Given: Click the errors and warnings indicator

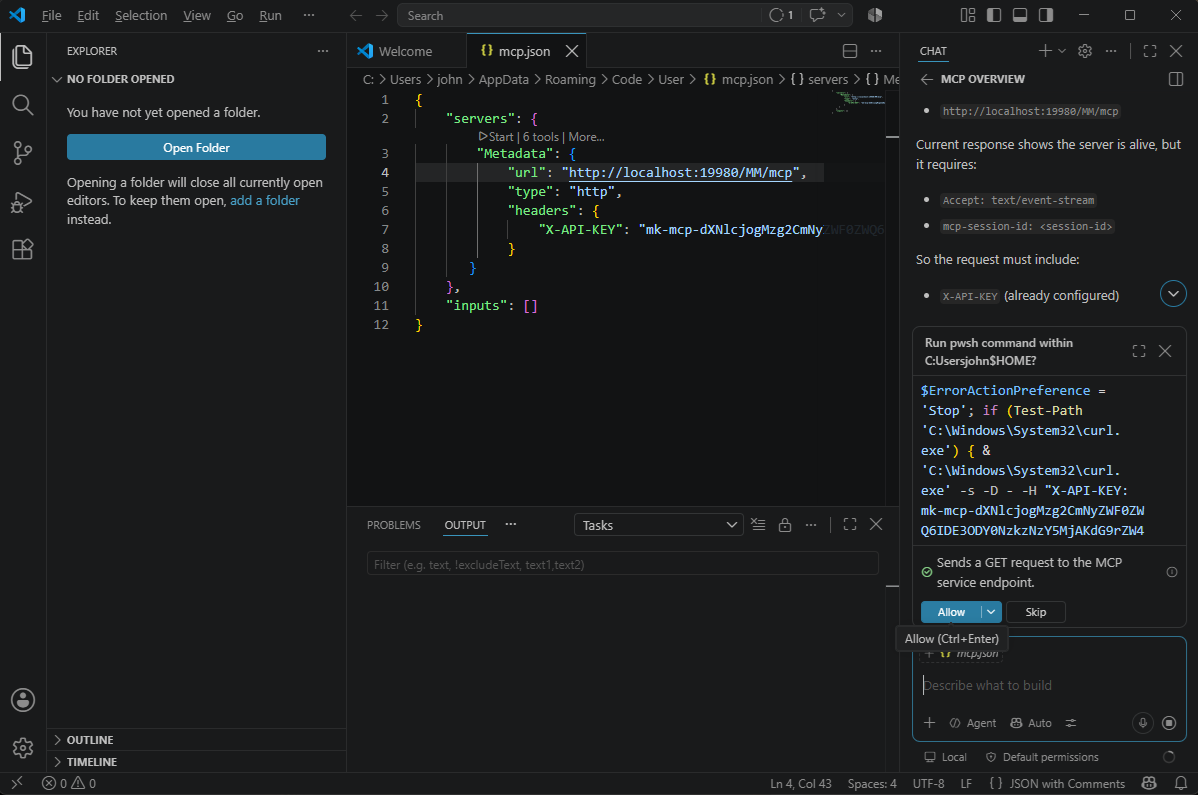Looking at the screenshot, I should pyautogui.click(x=69, y=784).
